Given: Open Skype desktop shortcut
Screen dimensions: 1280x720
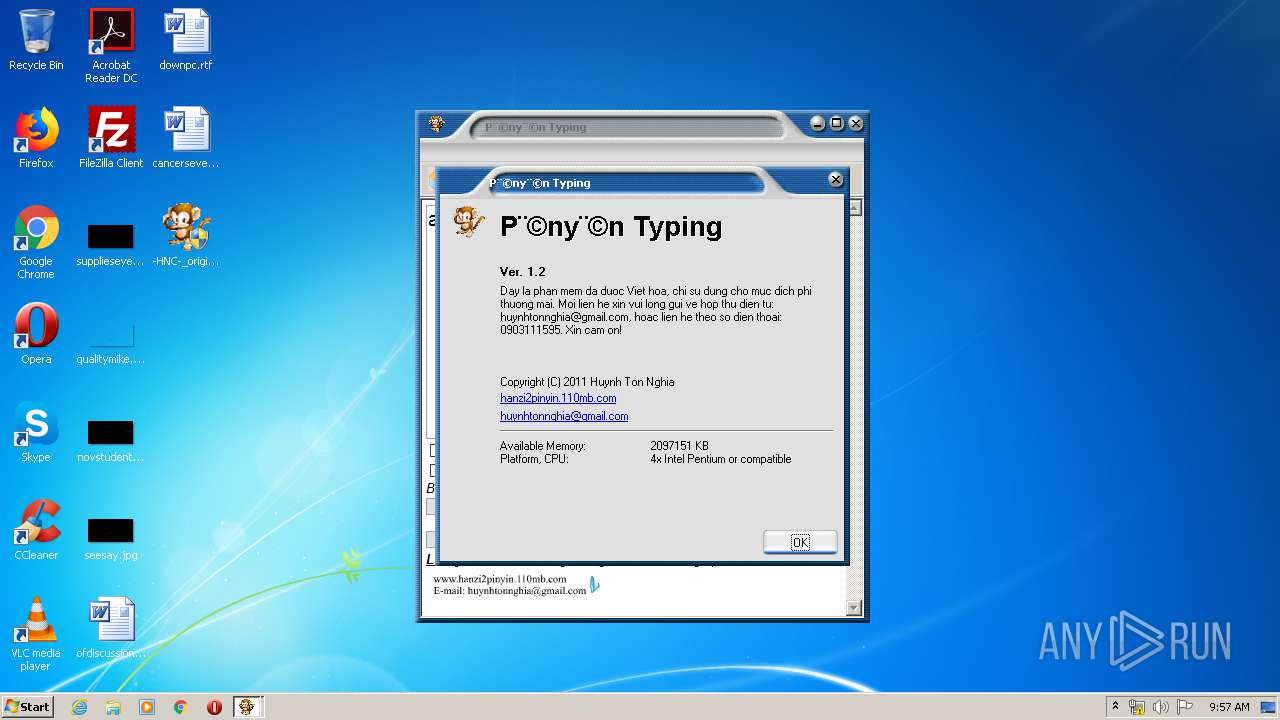Looking at the screenshot, I should (36, 432).
